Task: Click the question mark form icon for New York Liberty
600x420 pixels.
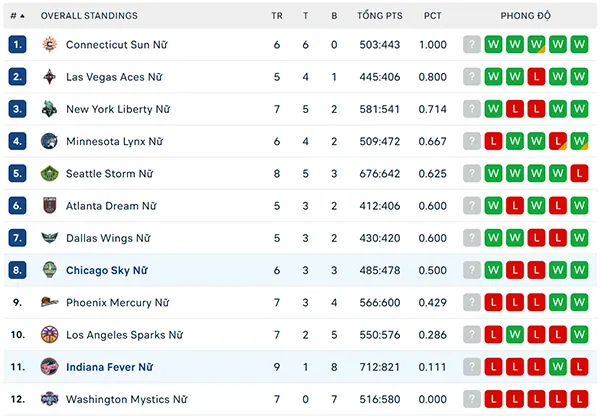Action: (471, 109)
